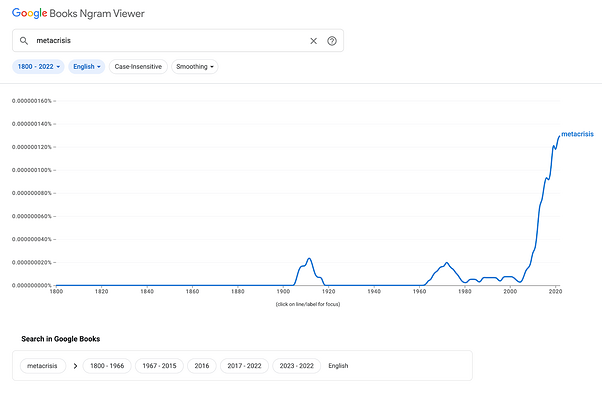Click the metacrisis chip in Google Books search
The height and width of the screenshot is (404, 602).
pos(43,366)
